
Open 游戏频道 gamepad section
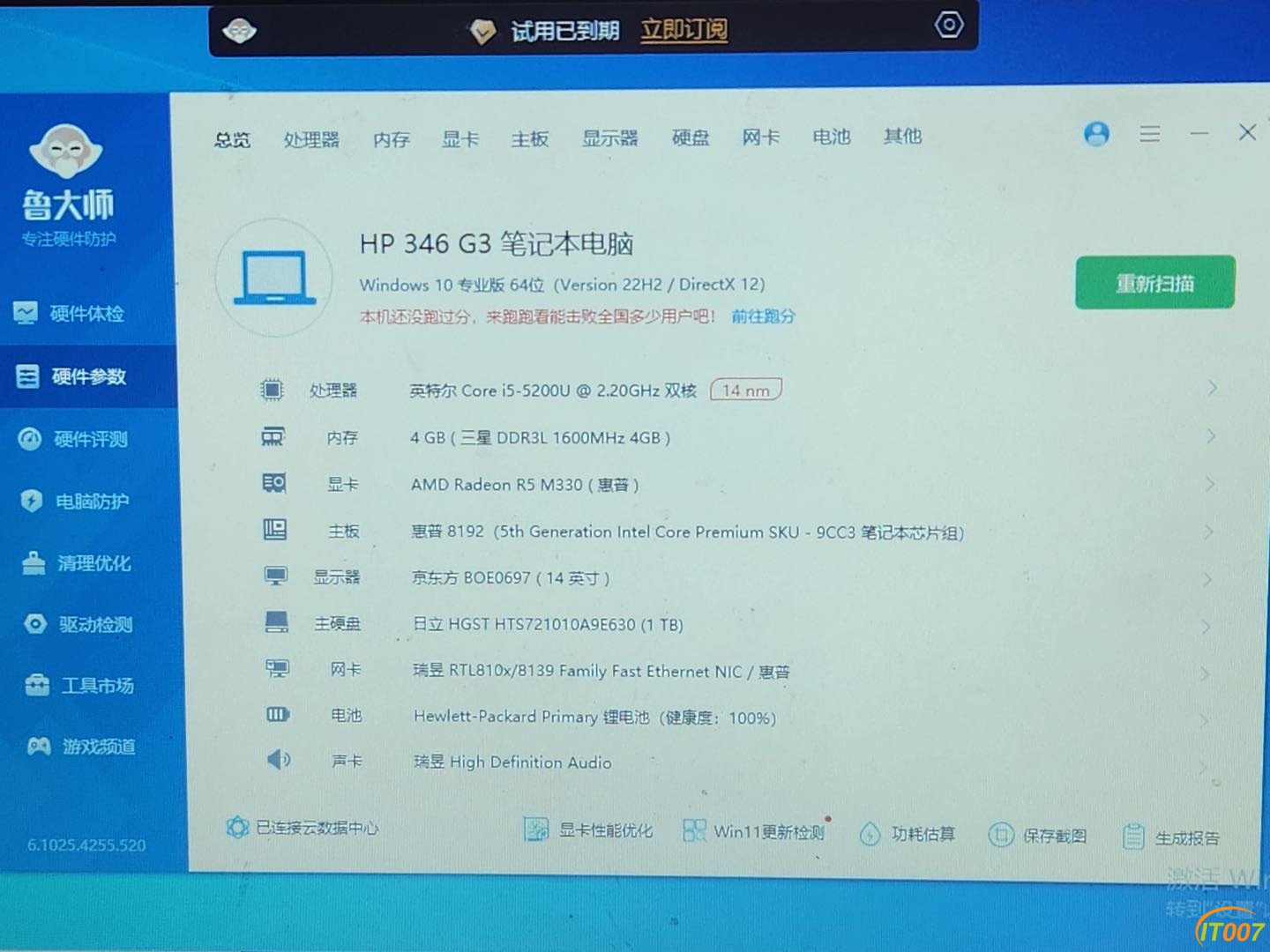click(x=82, y=747)
